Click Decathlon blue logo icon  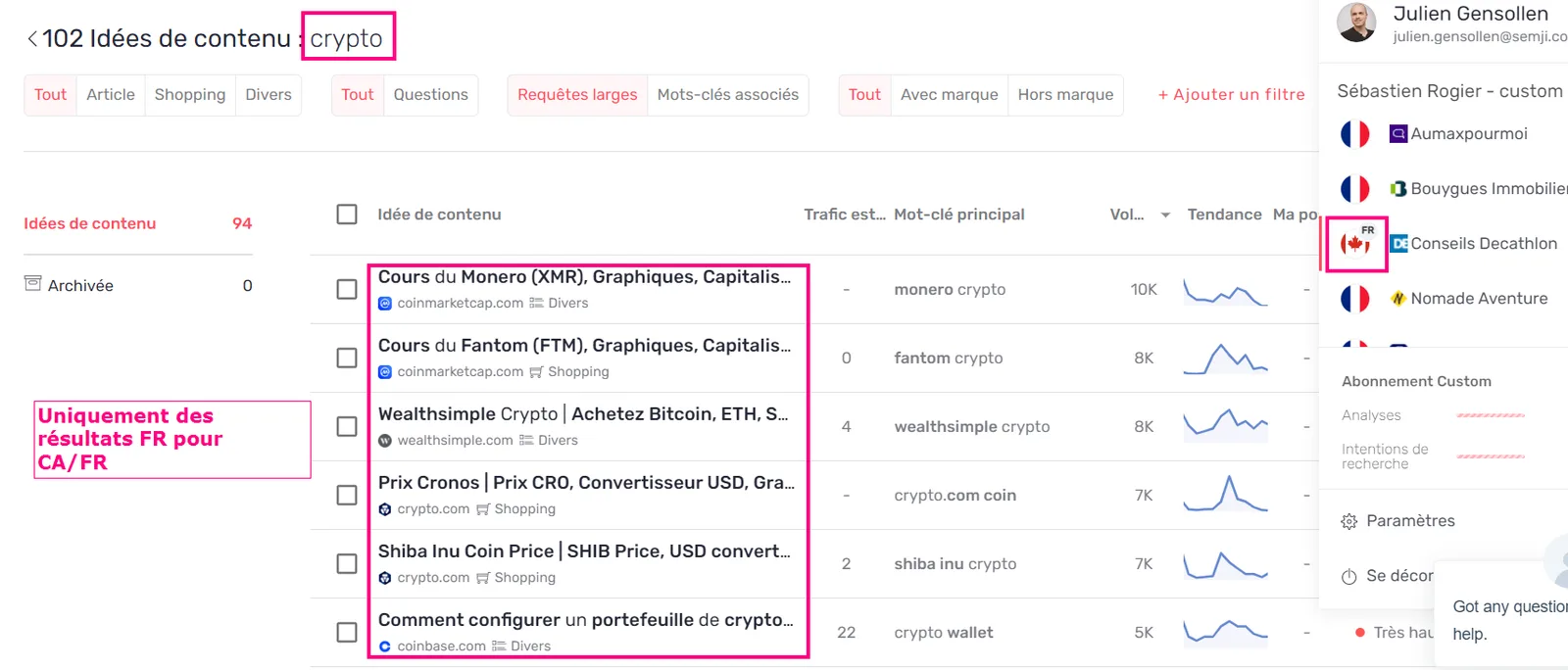click(1398, 244)
